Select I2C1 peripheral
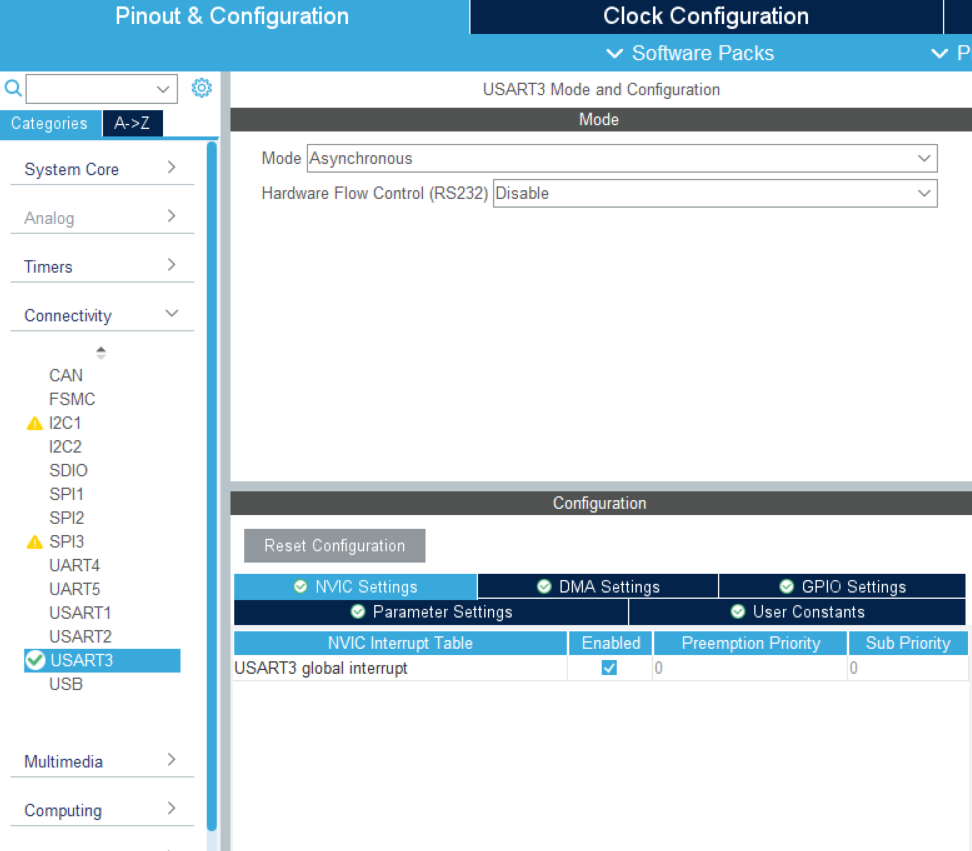The width and height of the screenshot is (972, 851). [x=65, y=423]
